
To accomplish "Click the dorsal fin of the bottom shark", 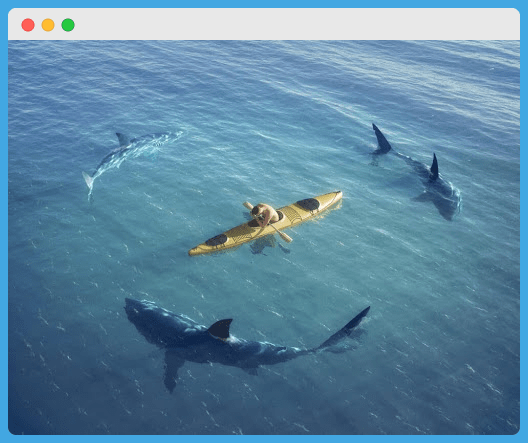I will 221,328.
